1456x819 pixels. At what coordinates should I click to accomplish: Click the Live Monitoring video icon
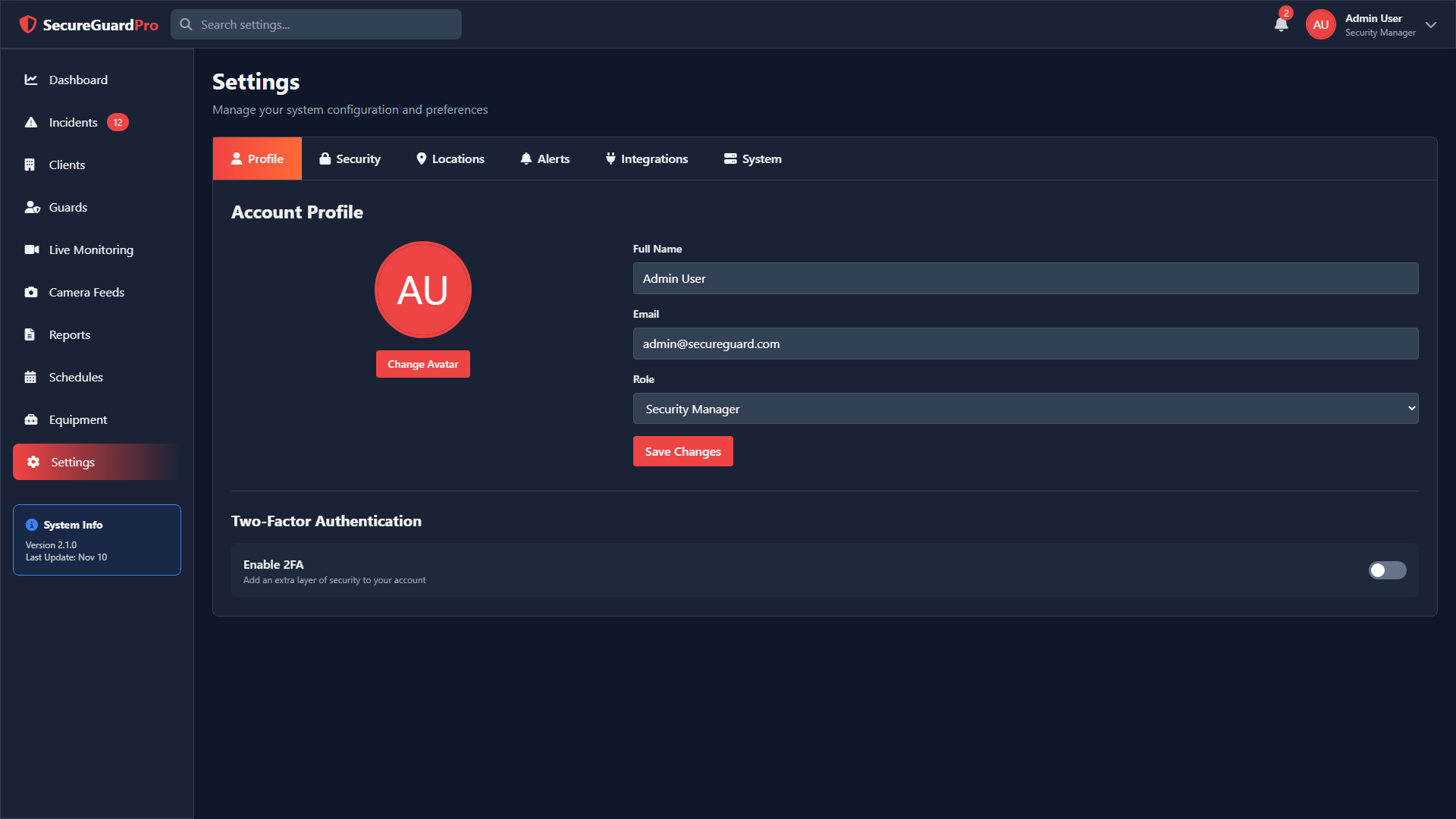pos(31,249)
